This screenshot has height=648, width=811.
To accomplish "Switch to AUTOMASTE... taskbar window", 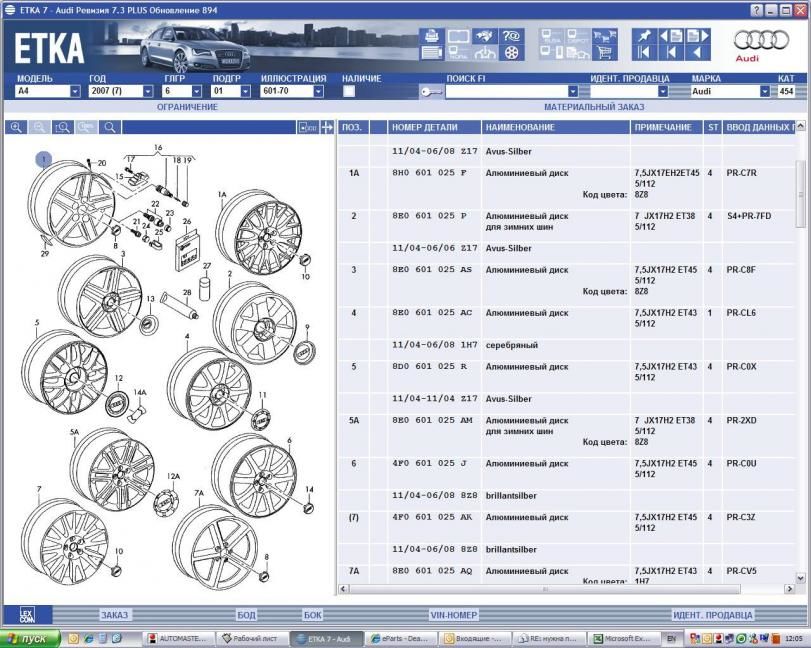I will point(179,639).
